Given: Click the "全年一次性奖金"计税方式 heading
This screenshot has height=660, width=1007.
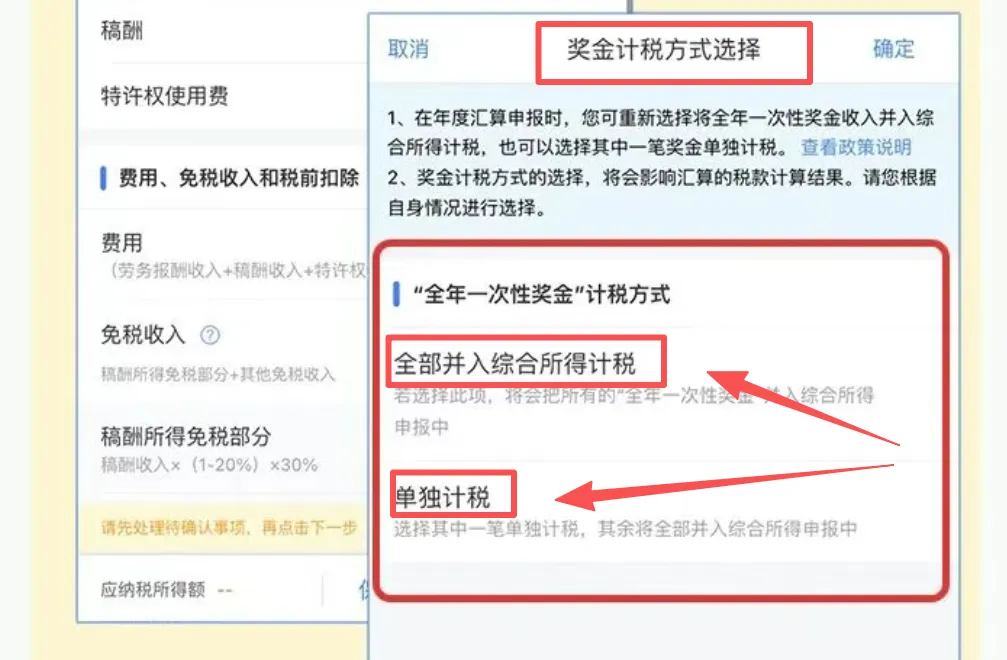Looking at the screenshot, I should coord(541,295).
